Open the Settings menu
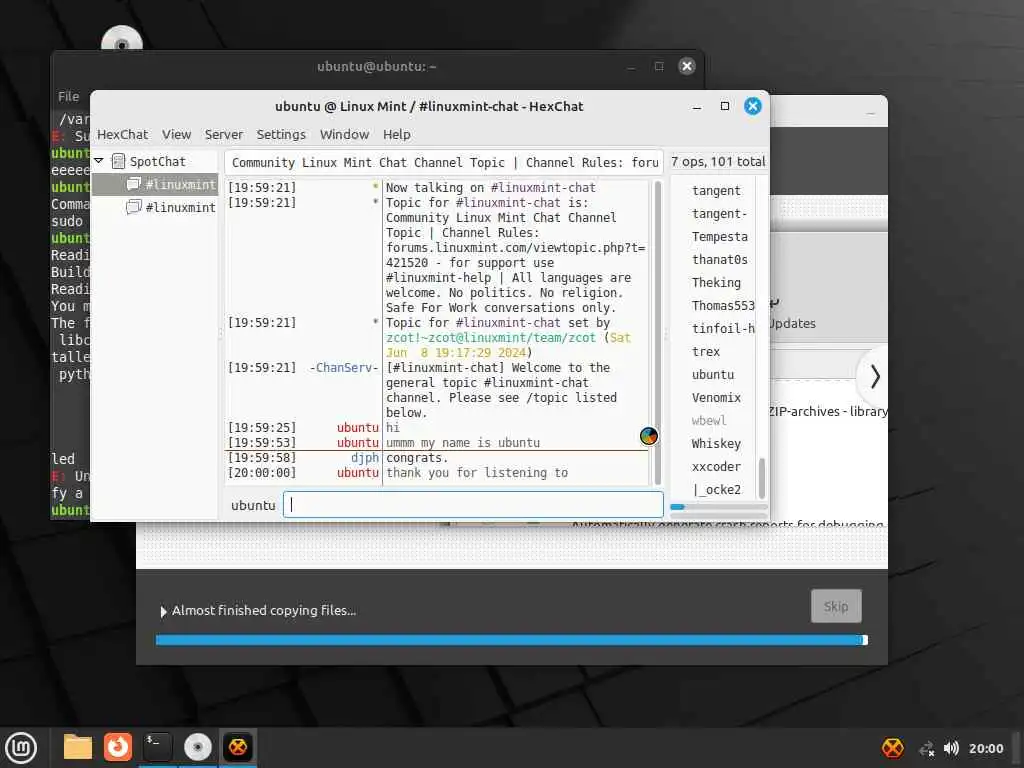Image resolution: width=1024 pixels, height=768 pixels. [x=281, y=135]
